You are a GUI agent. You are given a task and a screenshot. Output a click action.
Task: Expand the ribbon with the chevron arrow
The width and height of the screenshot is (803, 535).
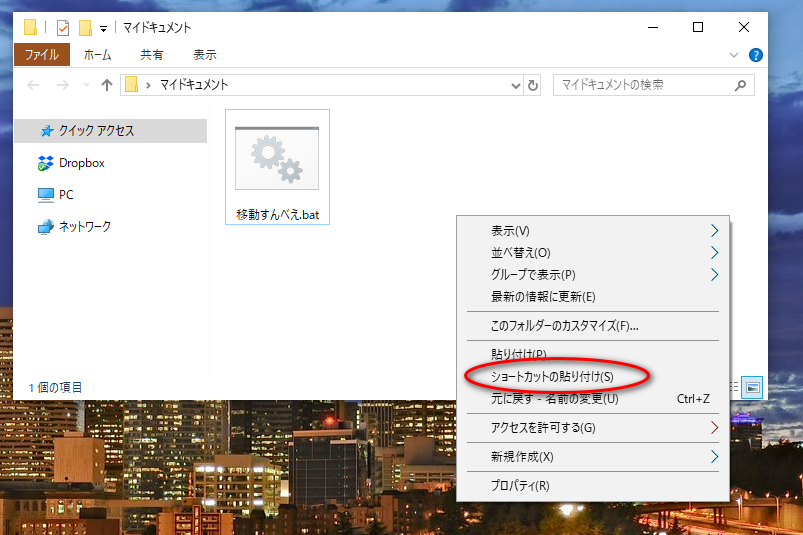pyautogui.click(x=735, y=55)
